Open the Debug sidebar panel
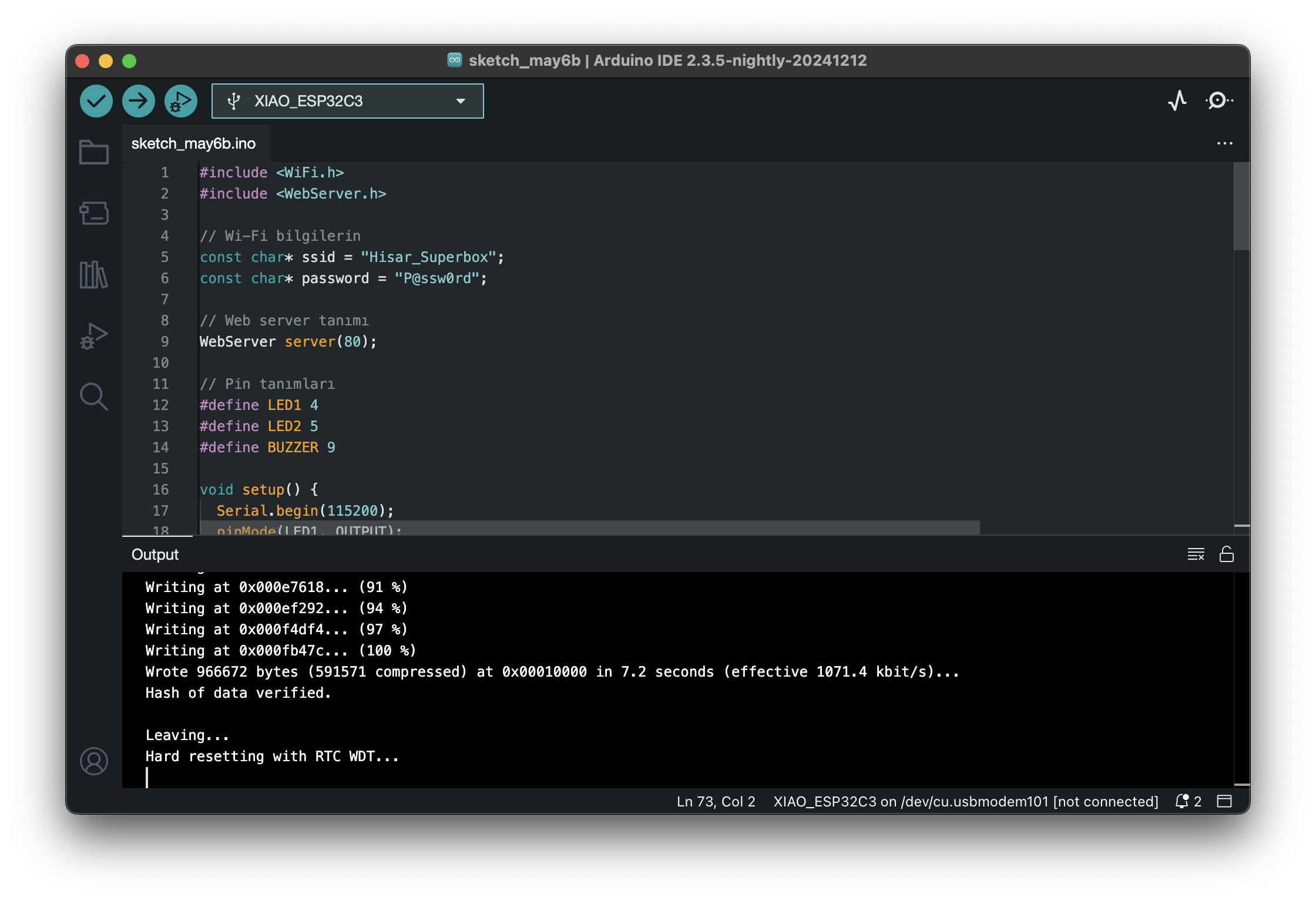The height and width of the screenshot is (901, 1316). point(94,336)
